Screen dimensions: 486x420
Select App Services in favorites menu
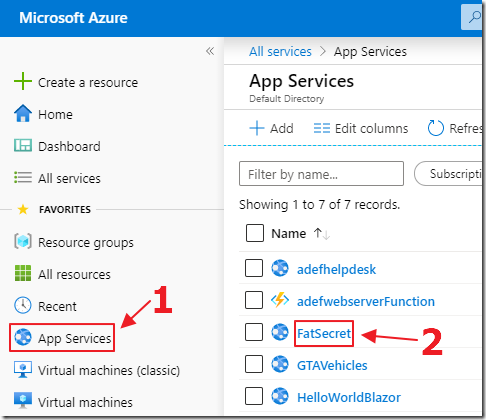[62, 337]
